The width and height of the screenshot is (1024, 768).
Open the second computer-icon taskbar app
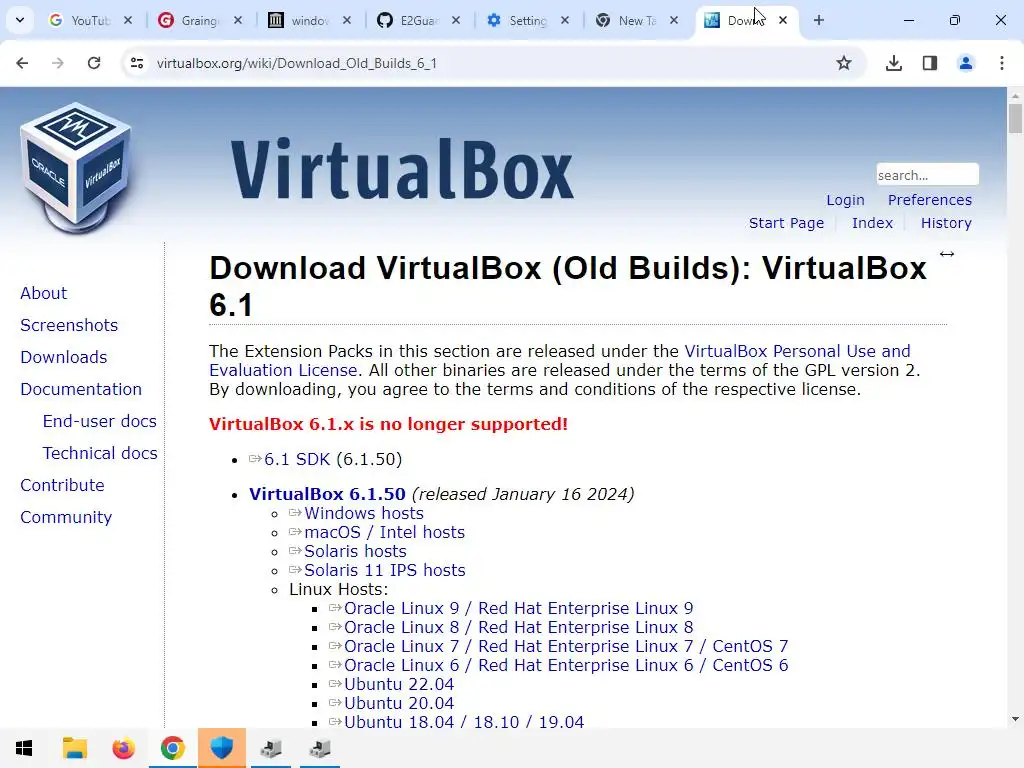click(320, 748)
